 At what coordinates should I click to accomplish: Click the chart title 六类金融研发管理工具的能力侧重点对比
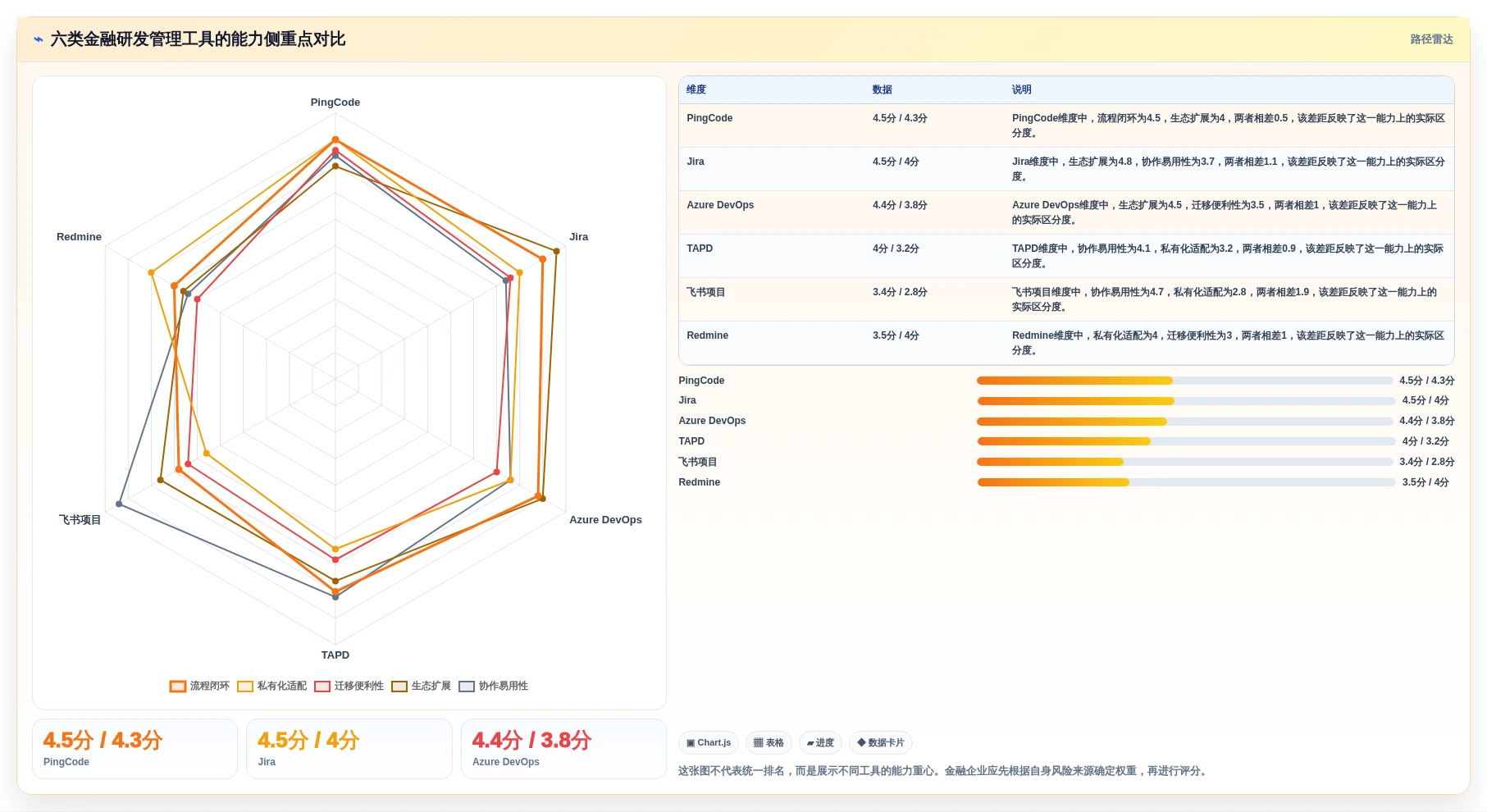click(198, 39)
